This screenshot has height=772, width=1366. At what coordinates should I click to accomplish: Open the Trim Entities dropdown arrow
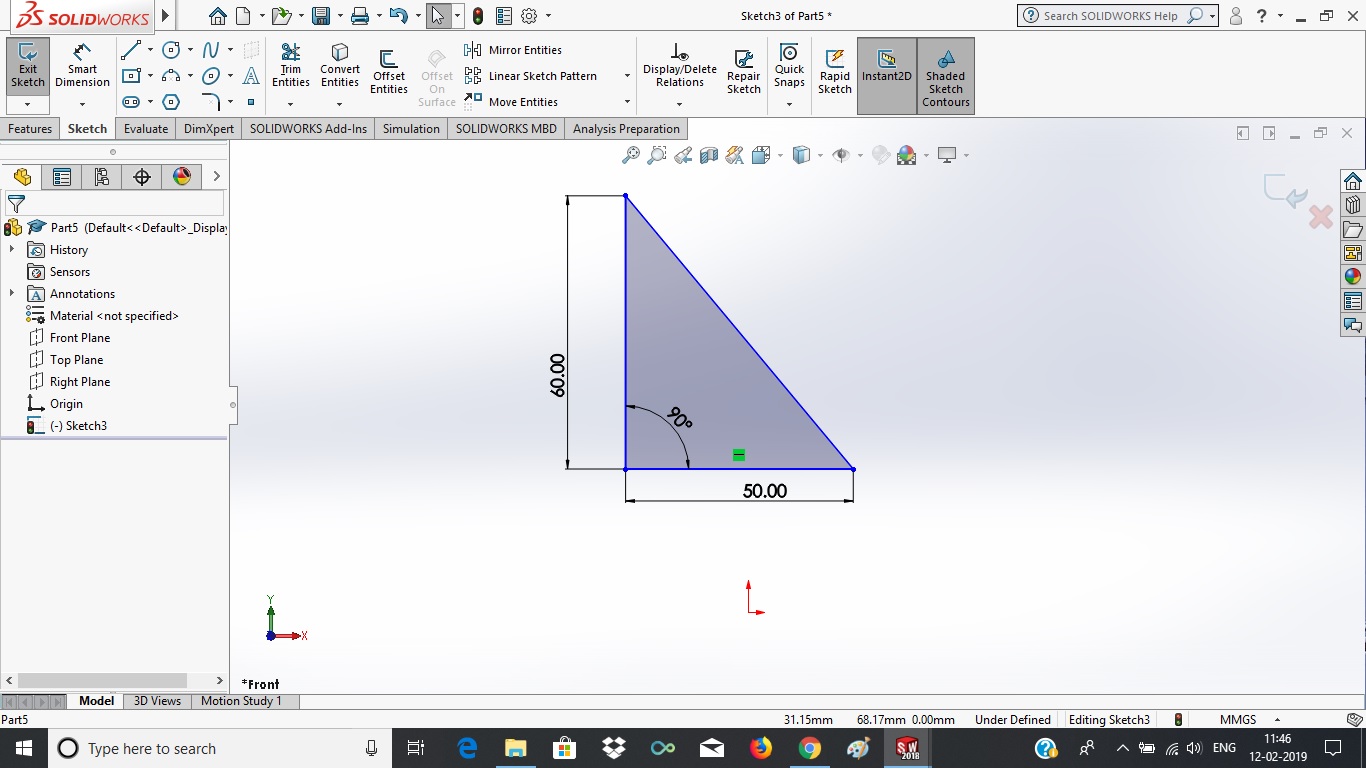291,104
